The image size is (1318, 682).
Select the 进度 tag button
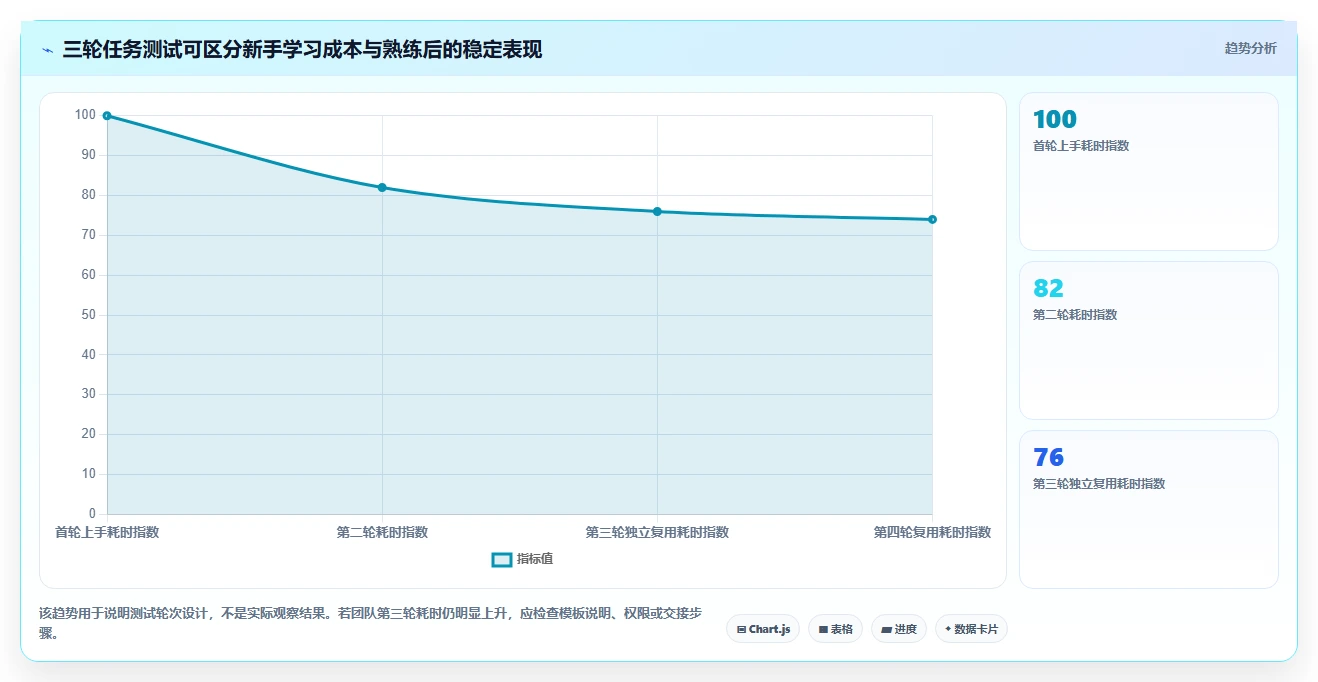899,629
